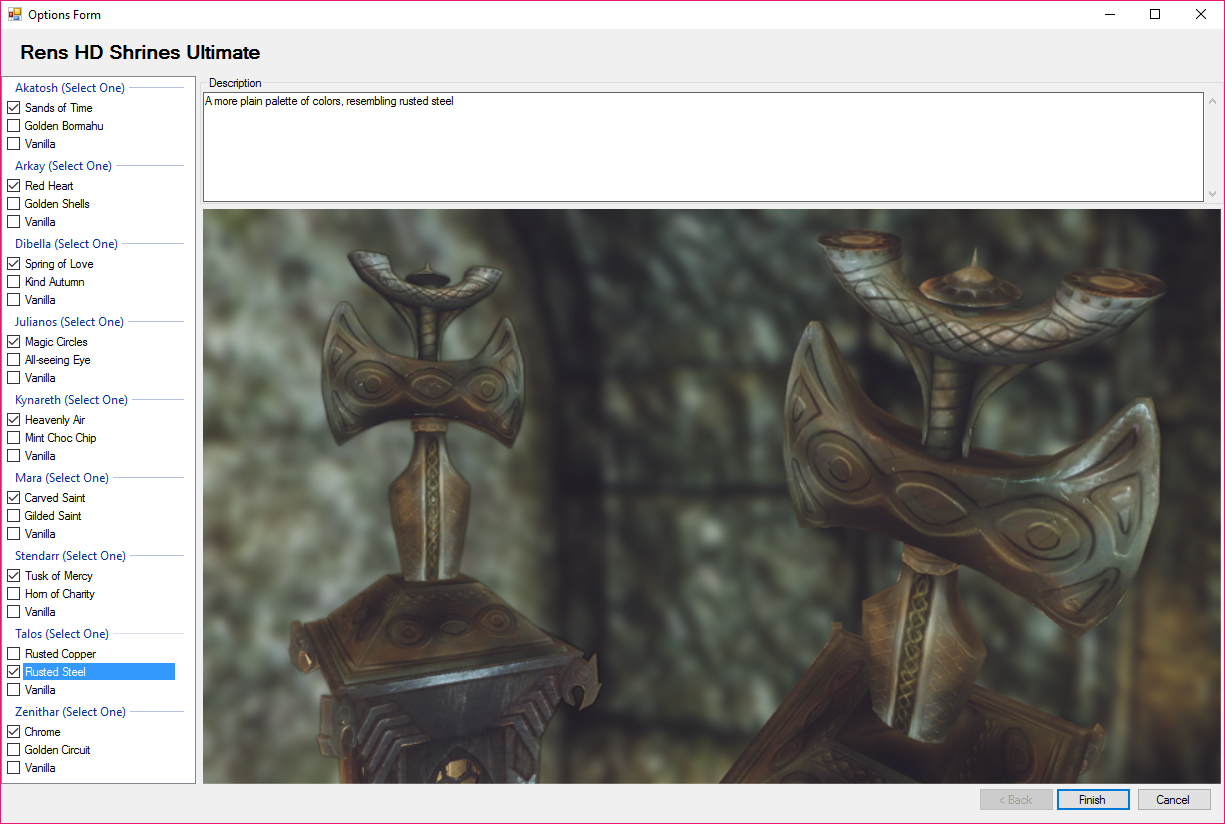The width and height of the screenshot is (1225, 824).
Task: Click the "Dibella (Select One)" group header
Action: click(66, 244)
